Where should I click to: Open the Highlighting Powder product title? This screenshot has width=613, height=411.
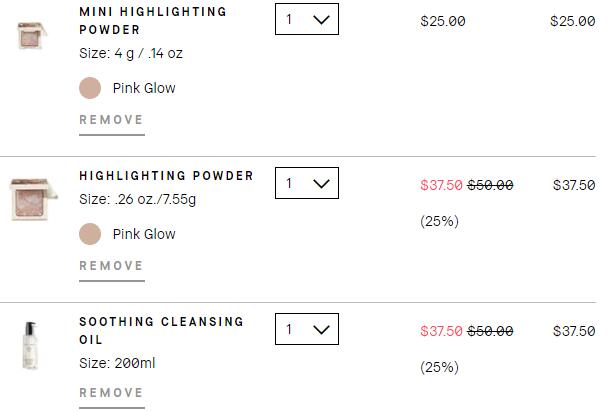pos(167,176)
